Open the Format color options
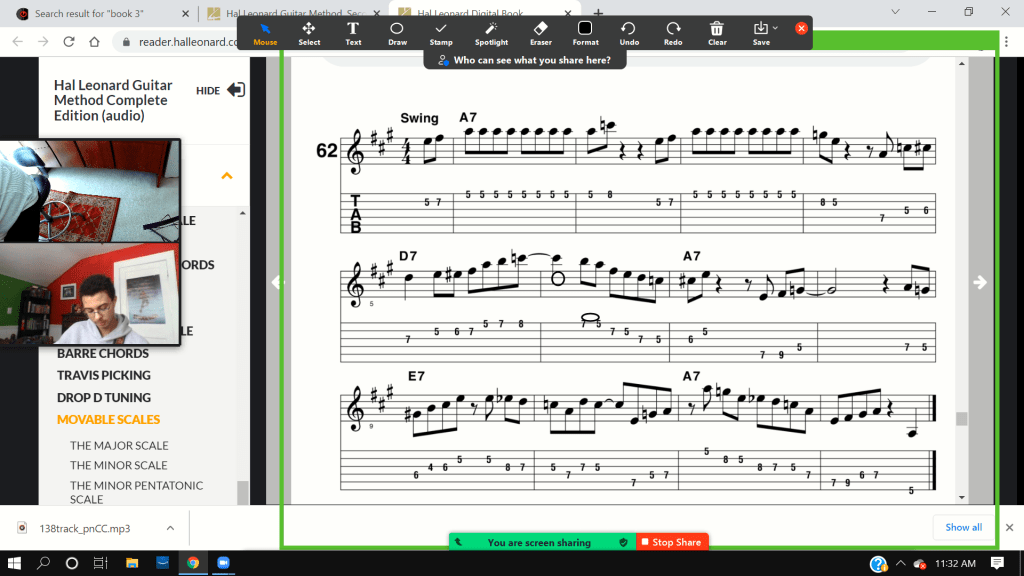Screen dimensions: 1024x576 (585, 32)
